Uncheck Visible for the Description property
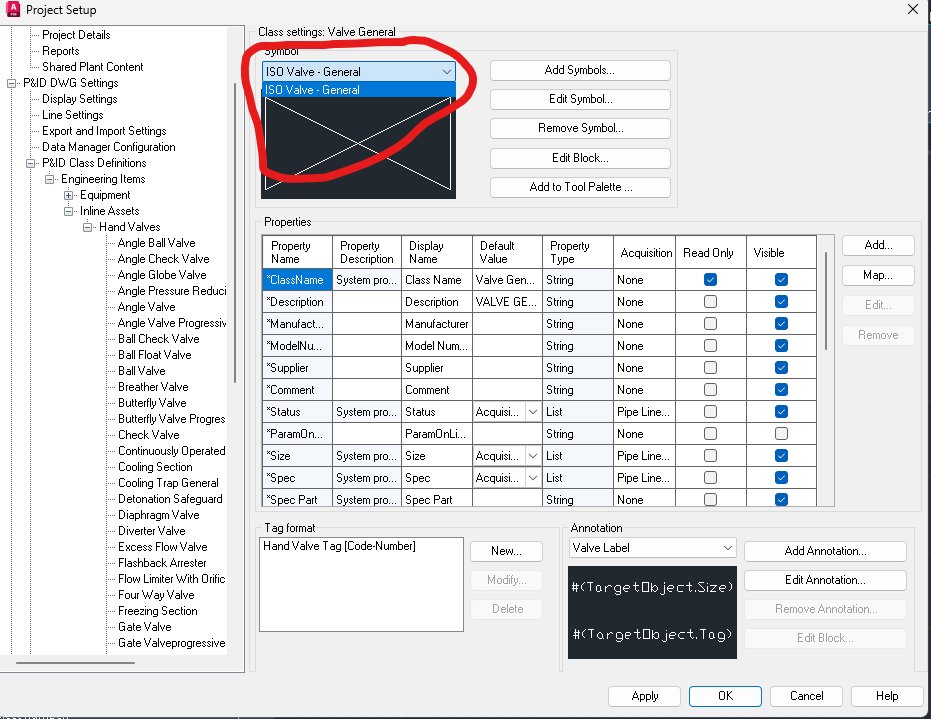The image size is (931, 719). coord(783,302)
